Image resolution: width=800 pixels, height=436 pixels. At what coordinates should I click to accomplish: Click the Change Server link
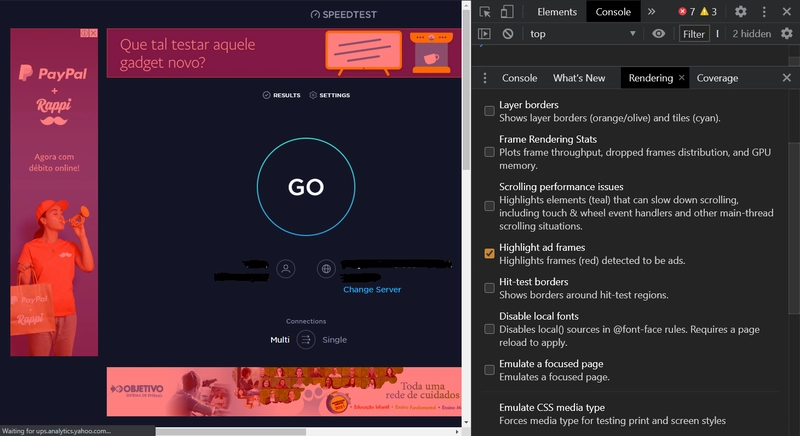(372, 290)
